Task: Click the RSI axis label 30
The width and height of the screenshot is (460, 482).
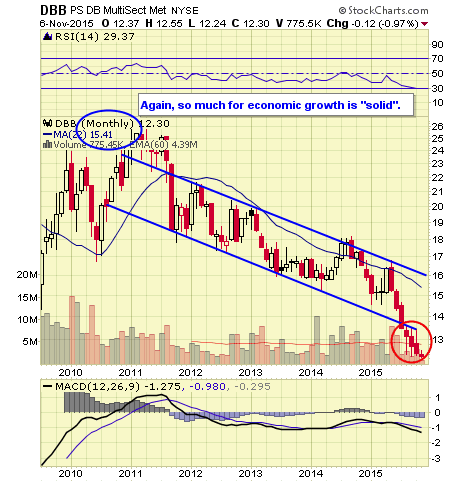Action: point(437,89)
